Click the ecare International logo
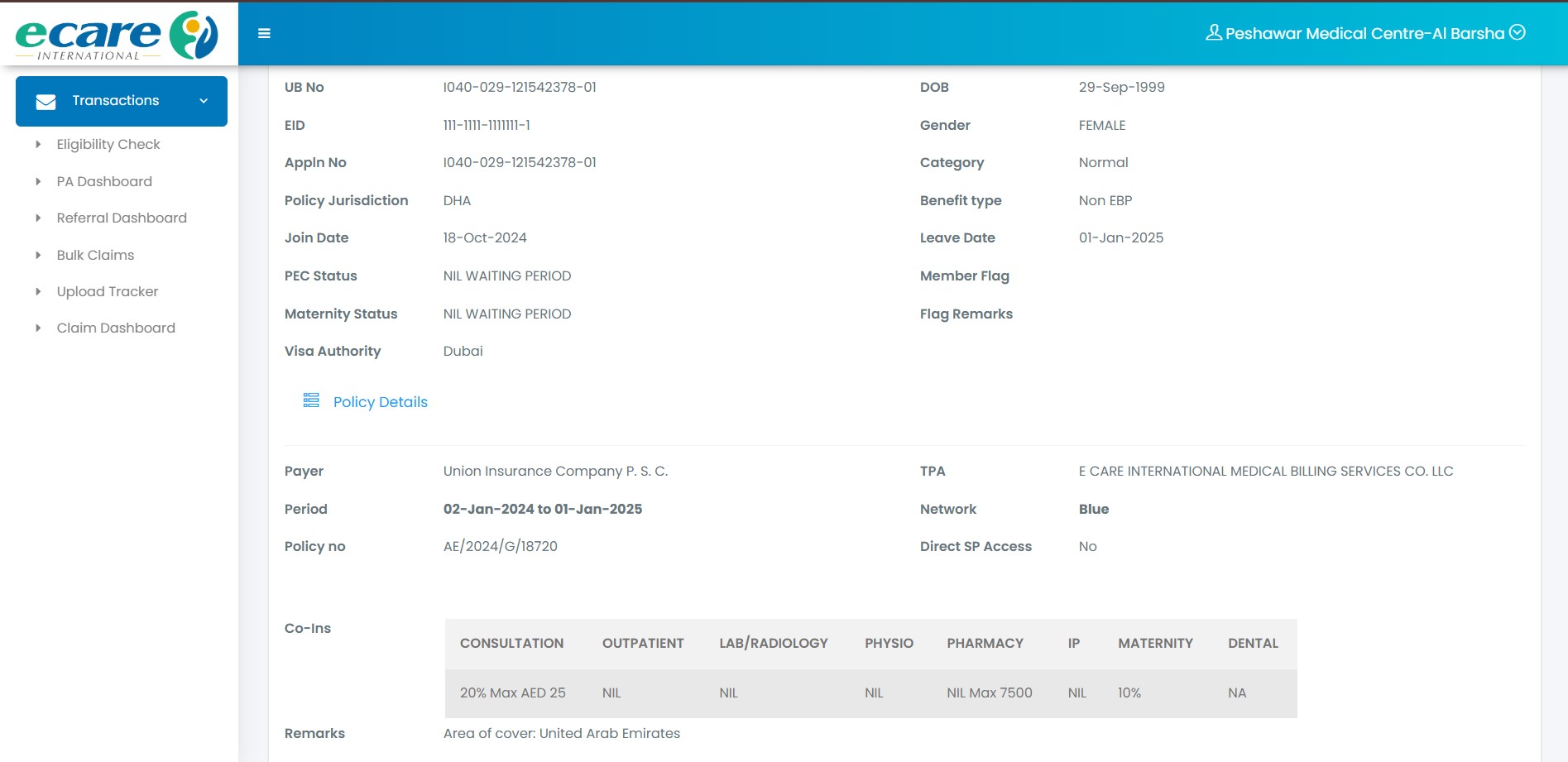Image resolution: width=1568 pixels, height=762 pixels. [117, 35]
